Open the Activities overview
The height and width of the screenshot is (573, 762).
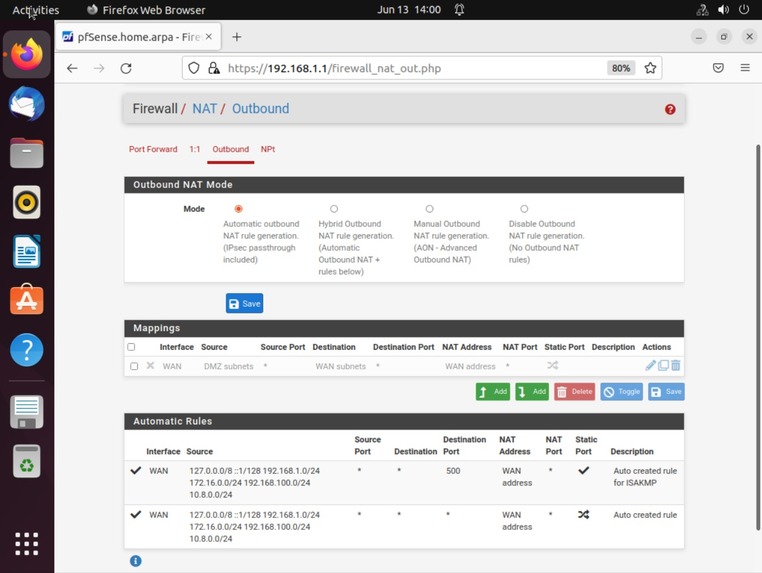point(35,10)
